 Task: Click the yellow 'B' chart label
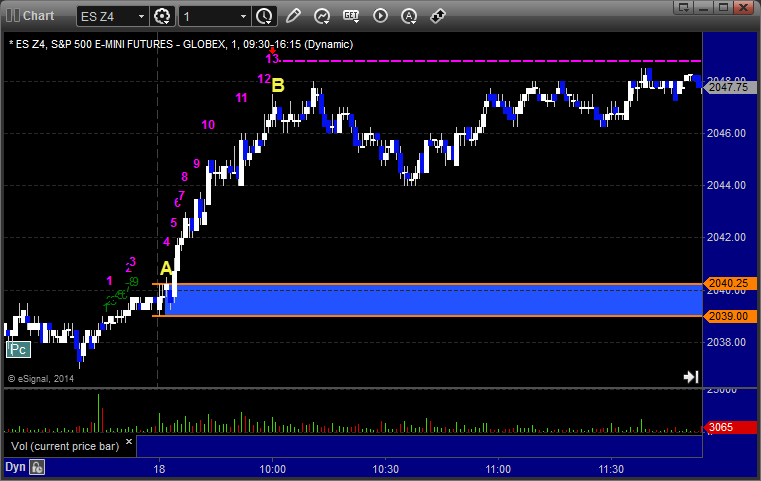(278, 85)
